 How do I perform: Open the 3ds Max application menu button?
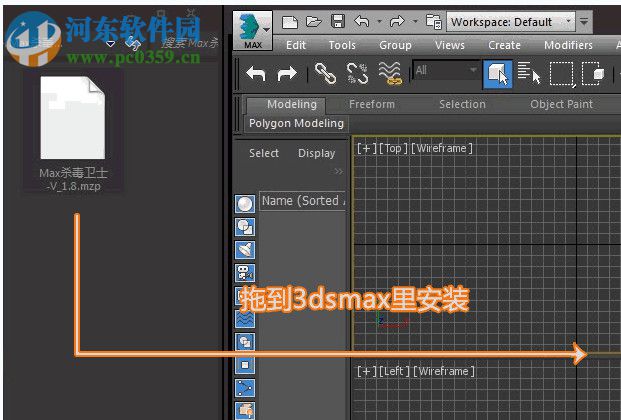click(x=253, y=31)
